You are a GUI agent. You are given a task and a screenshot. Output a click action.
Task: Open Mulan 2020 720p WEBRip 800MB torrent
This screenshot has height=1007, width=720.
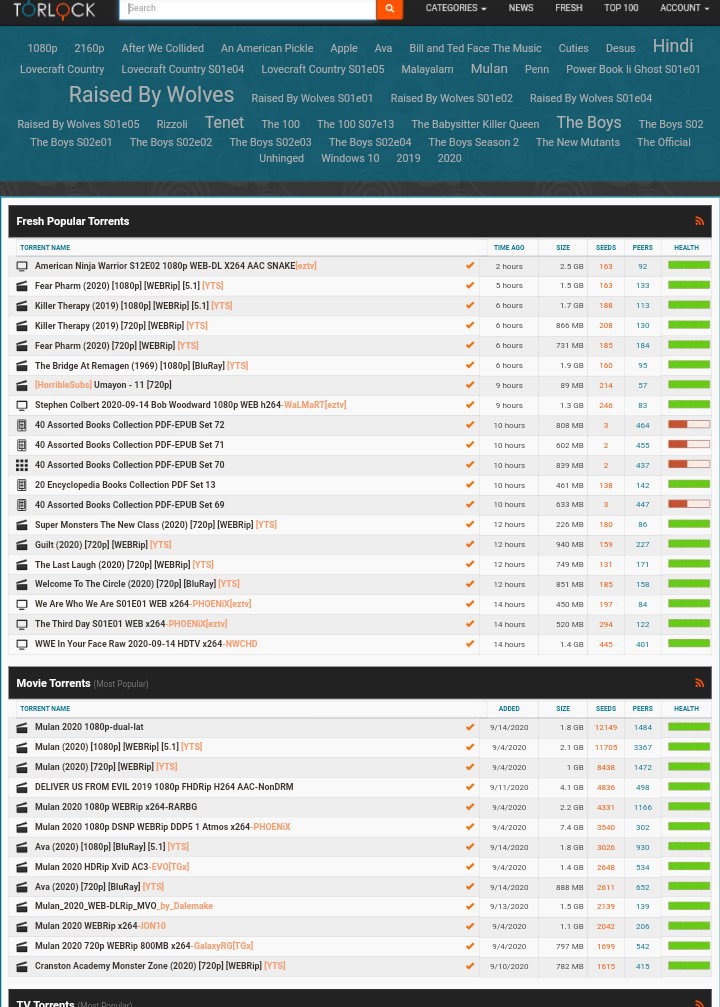tap(144, 946)
